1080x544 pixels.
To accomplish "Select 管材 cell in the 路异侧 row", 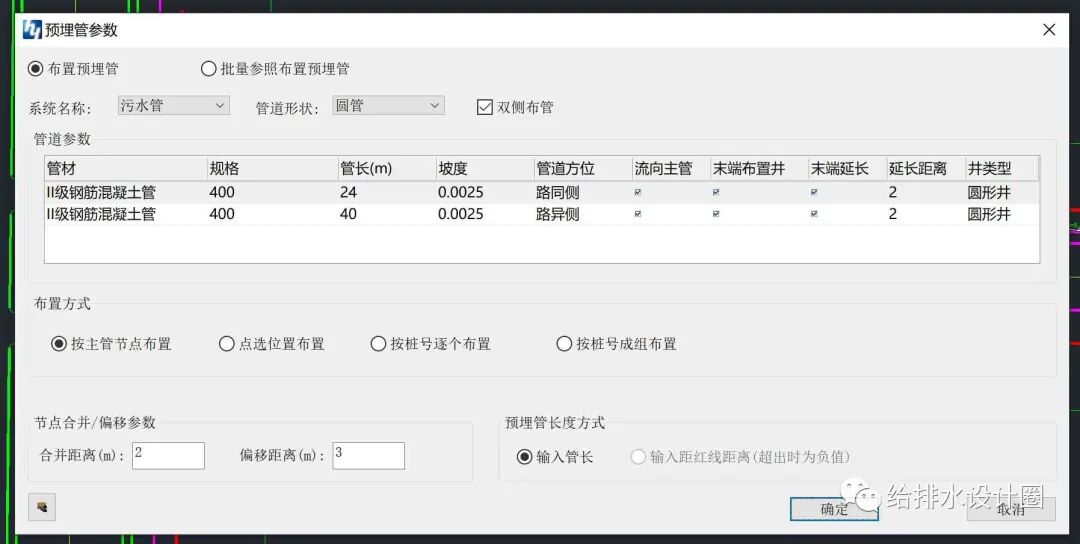I will click(x=125, y=214).
